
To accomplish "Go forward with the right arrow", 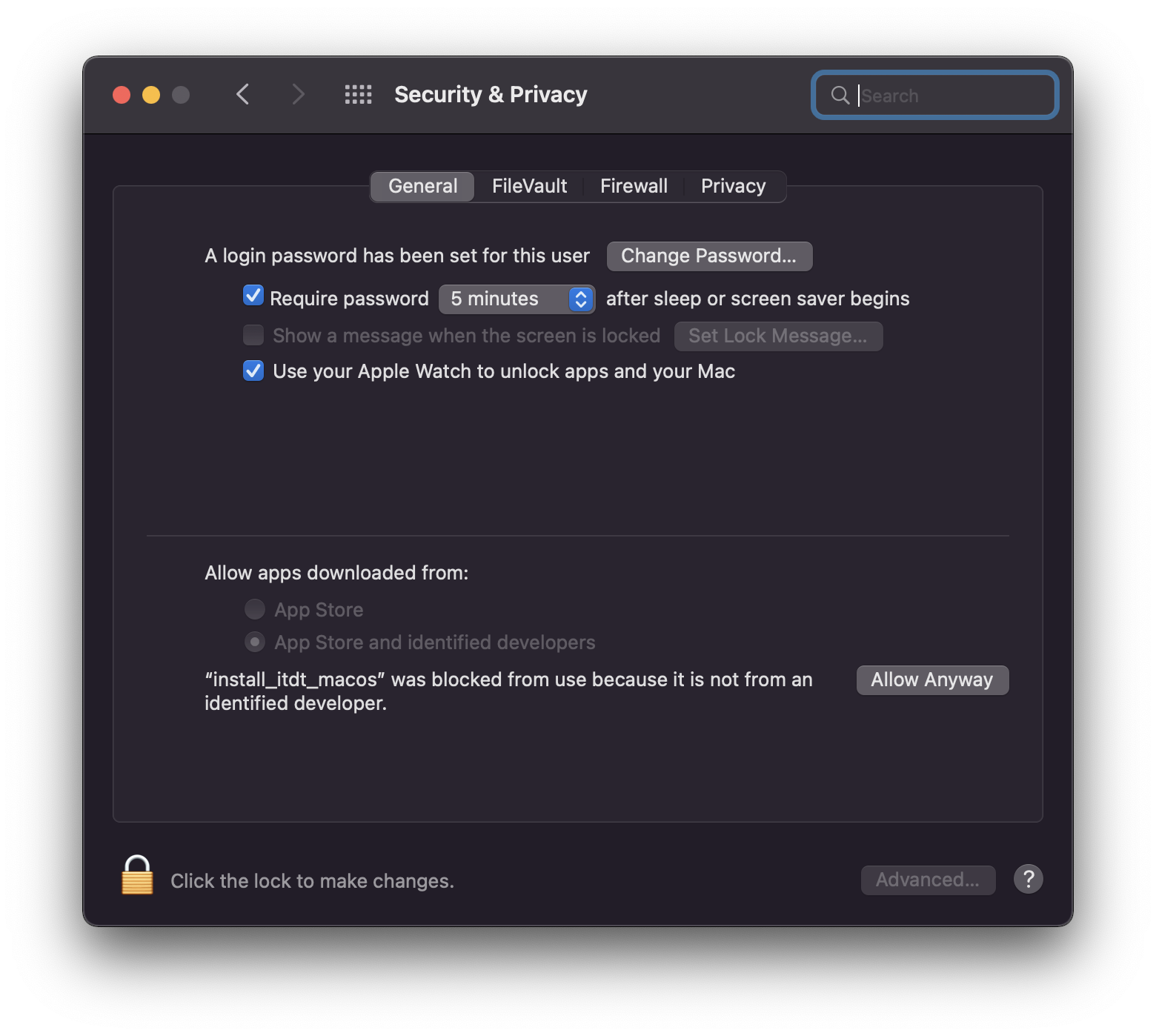I will click(298, 95).
